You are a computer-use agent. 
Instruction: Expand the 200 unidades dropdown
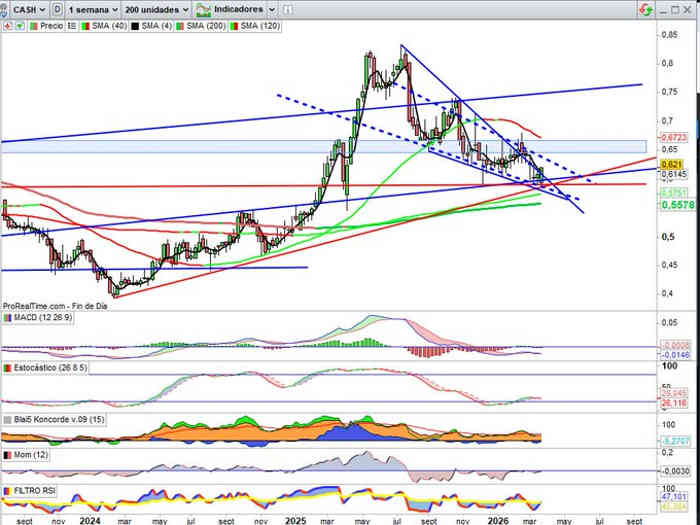tap(160, 8)
